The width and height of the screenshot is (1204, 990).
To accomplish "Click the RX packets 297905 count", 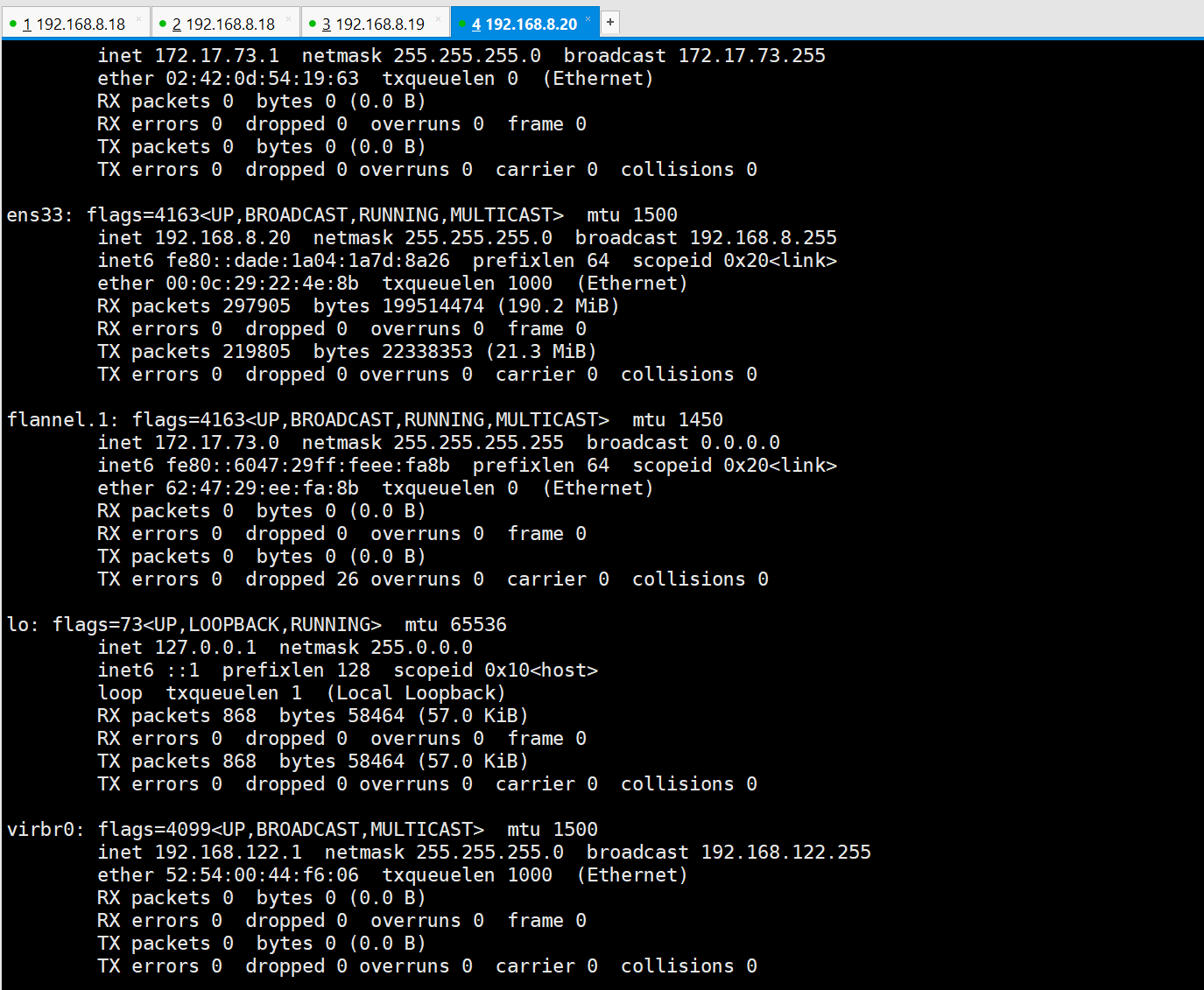I will (257, 306).
